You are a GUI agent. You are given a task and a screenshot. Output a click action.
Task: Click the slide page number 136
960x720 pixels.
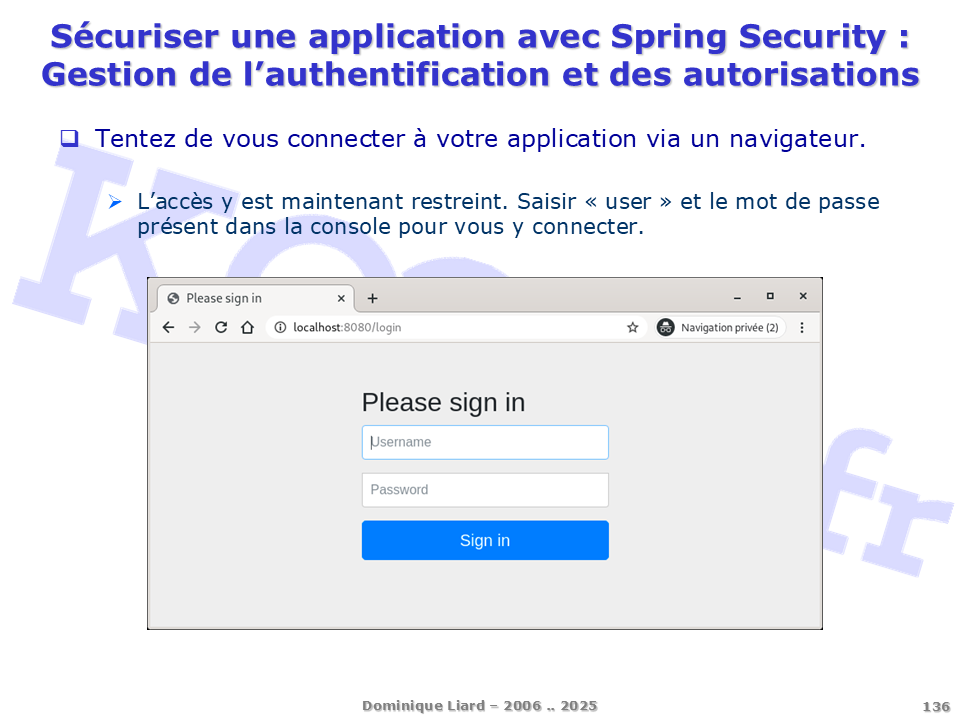[936, 707]
